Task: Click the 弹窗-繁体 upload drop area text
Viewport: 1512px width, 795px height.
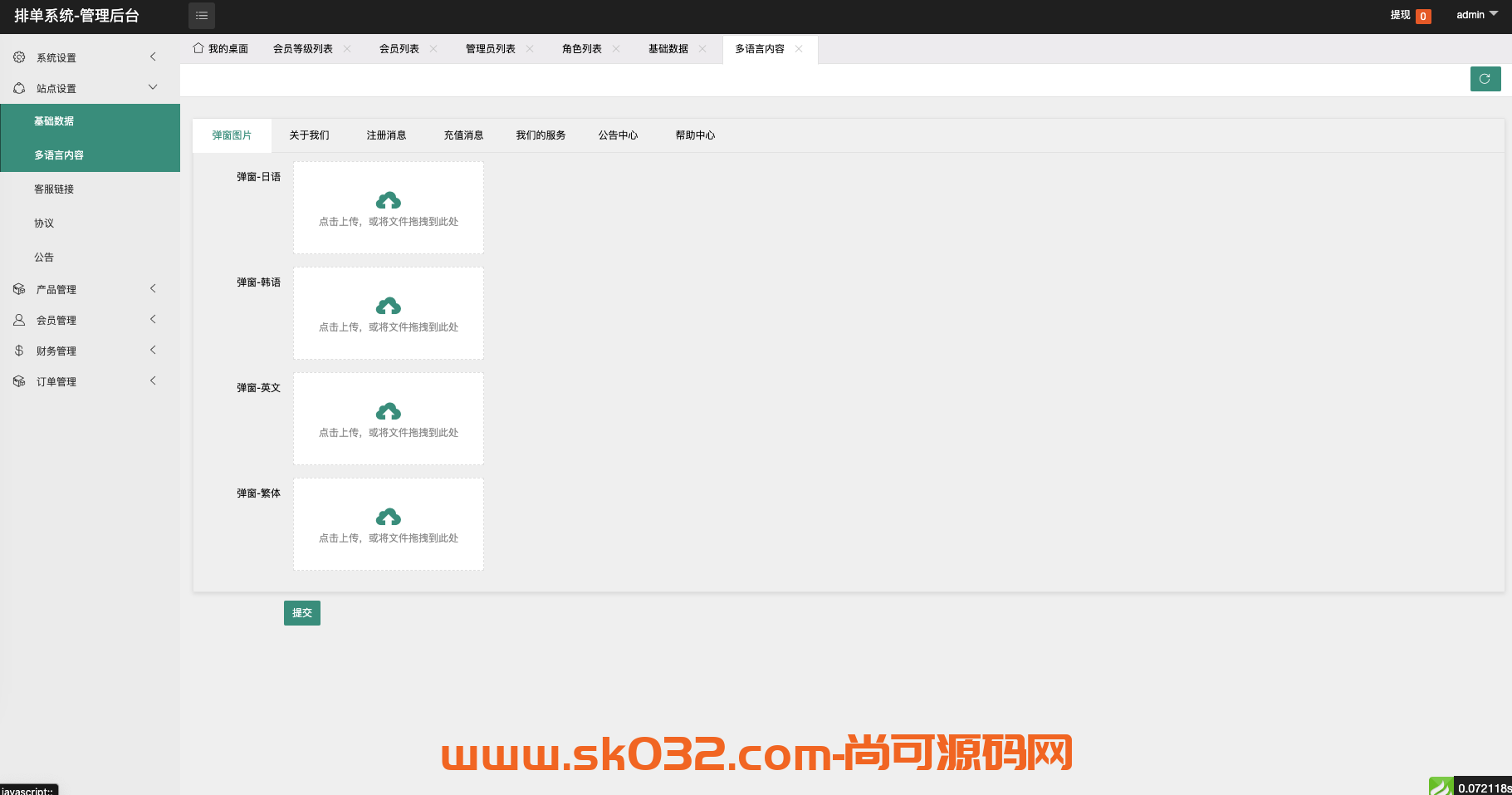Action: [x=389, y=538]
